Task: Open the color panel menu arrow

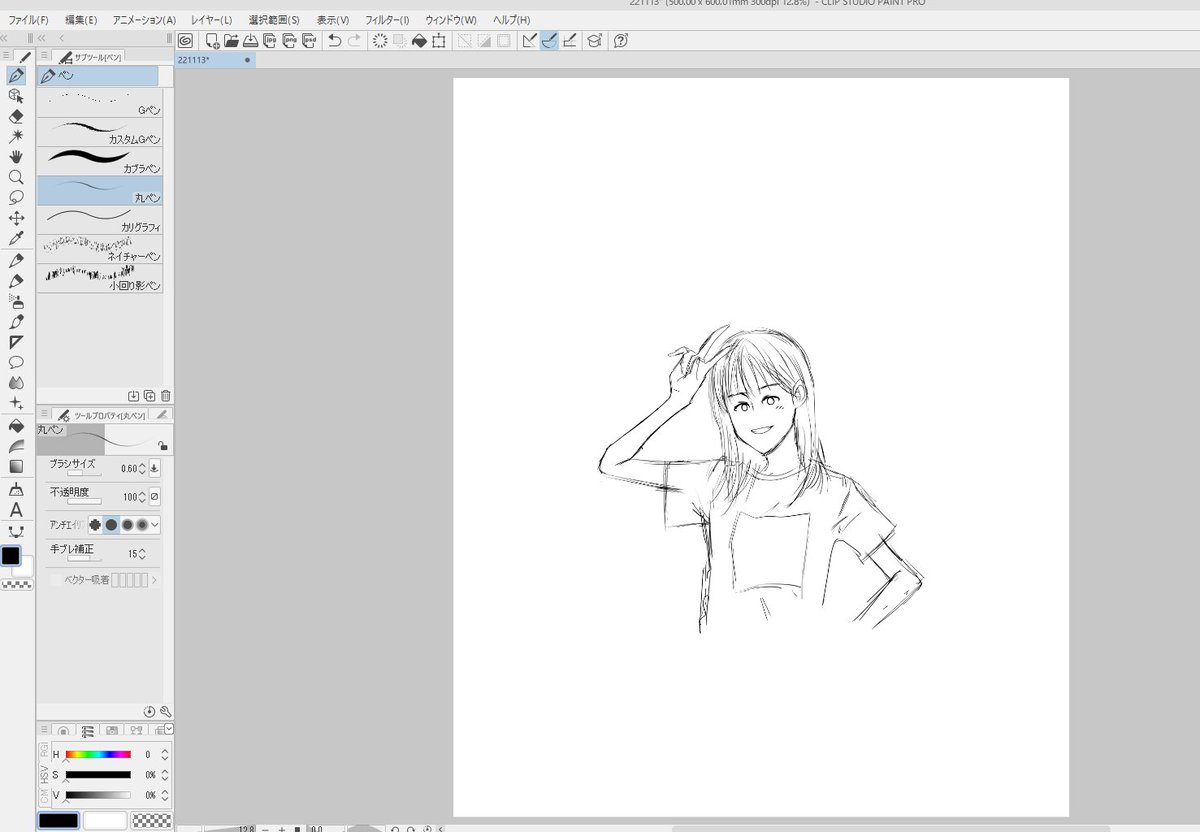Action: point(169,729)
